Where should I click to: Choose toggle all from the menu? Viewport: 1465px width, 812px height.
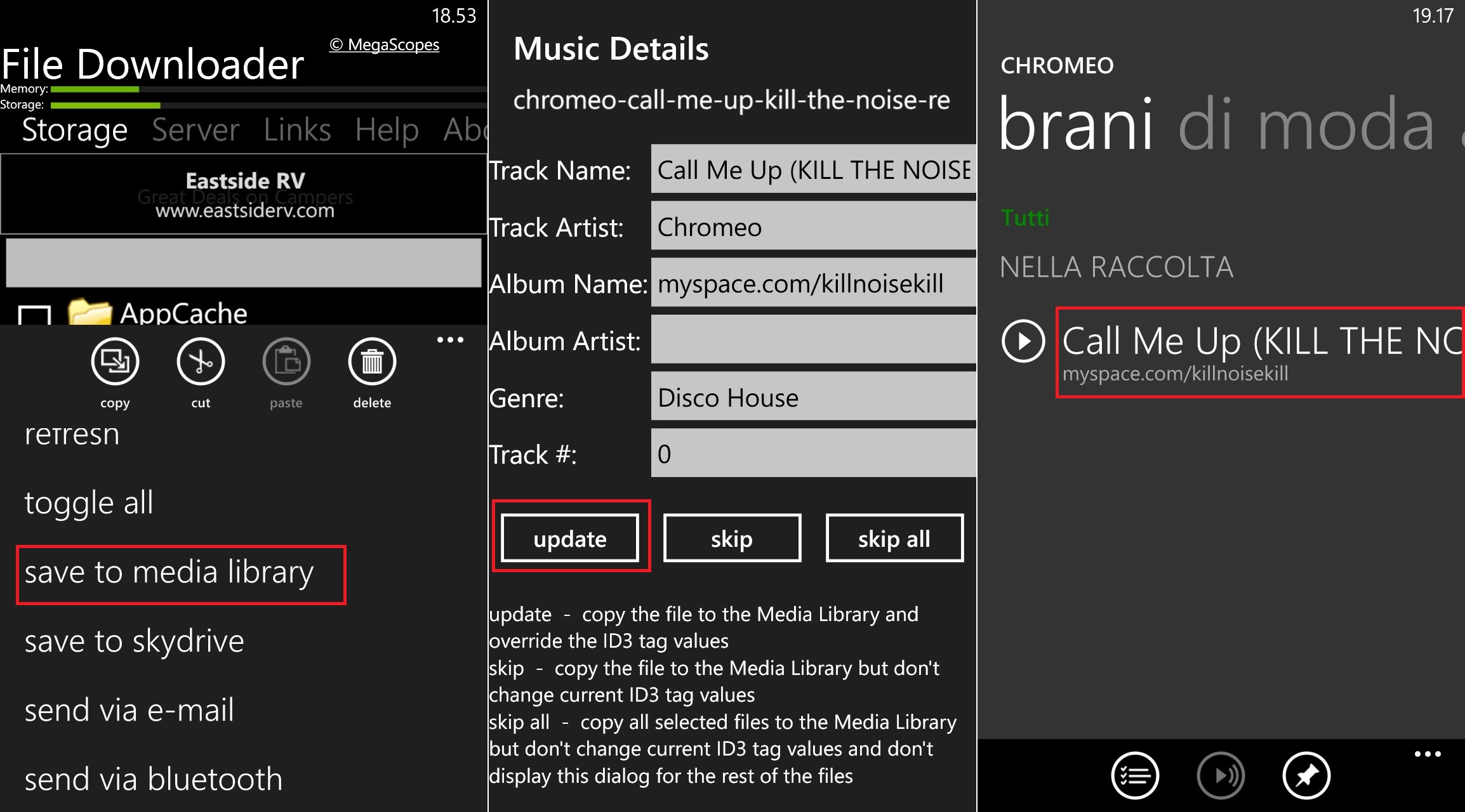coord(89,503)
